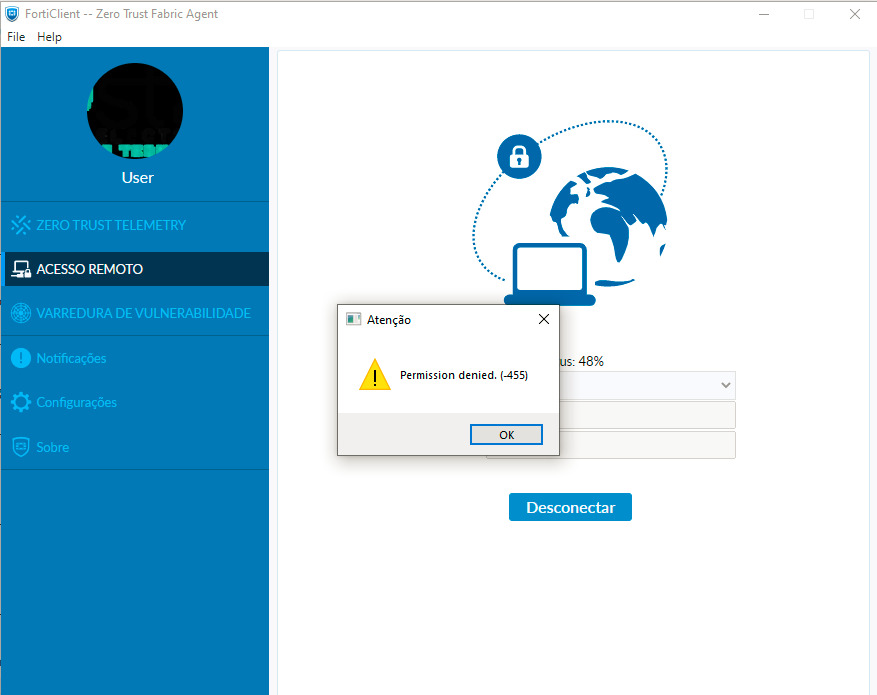Click the padlock icon in illustration

click(x=519, y=157)
